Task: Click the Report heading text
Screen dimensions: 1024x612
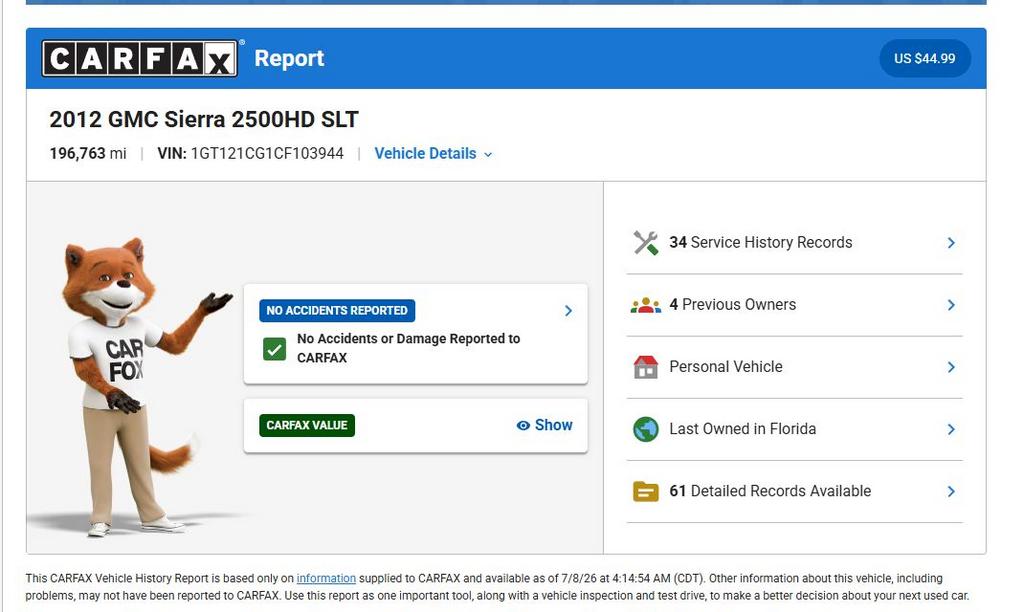Action: [x=289, y=58]
